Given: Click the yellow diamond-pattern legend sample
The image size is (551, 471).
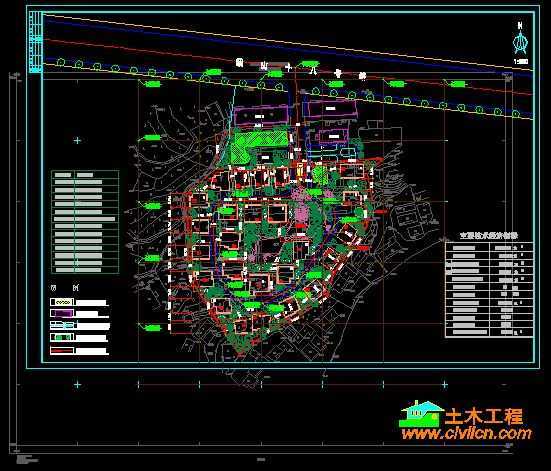Looking at the screenshot, I should click(62, 302).
